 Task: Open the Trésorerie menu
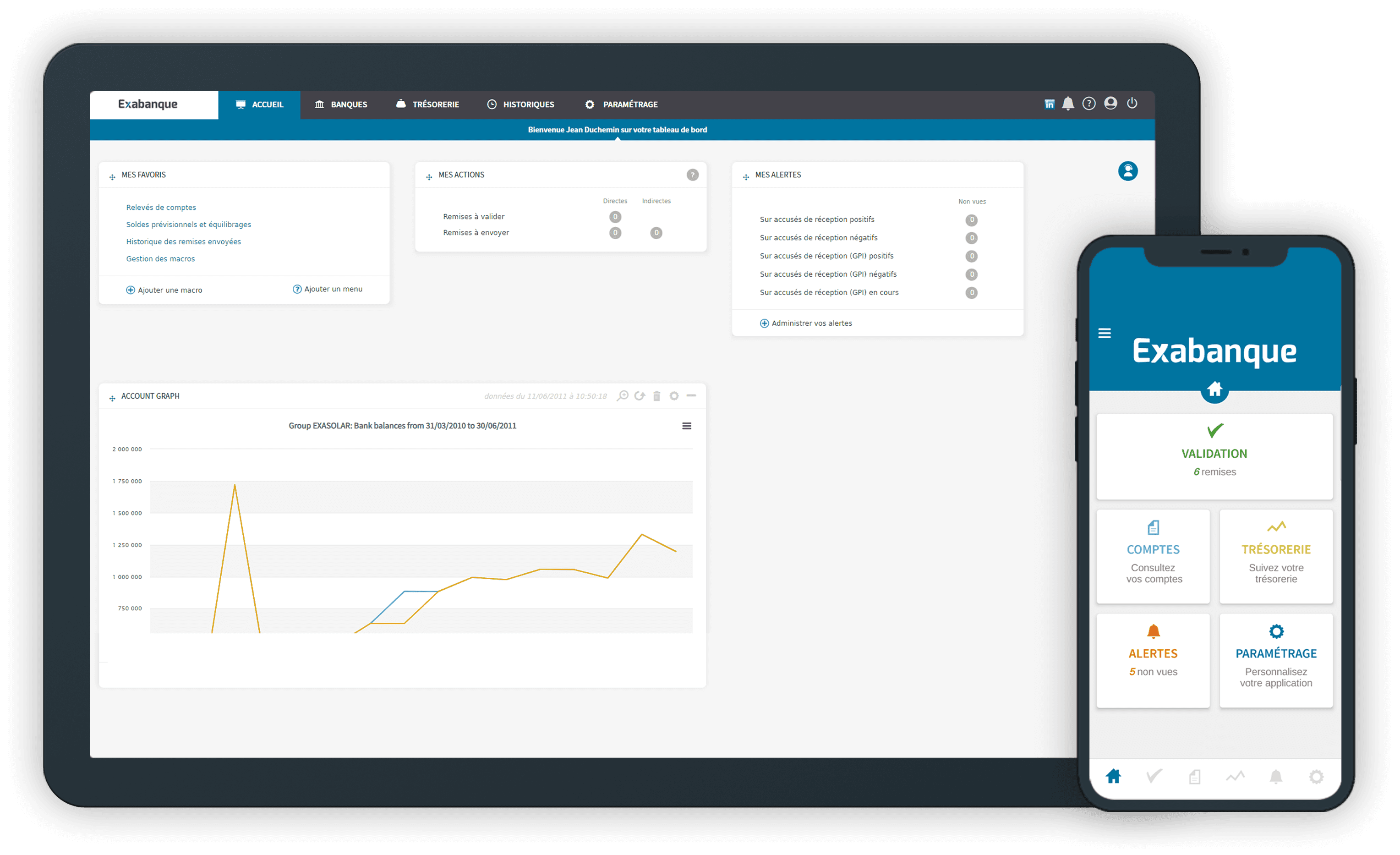[x=427, y=104]
